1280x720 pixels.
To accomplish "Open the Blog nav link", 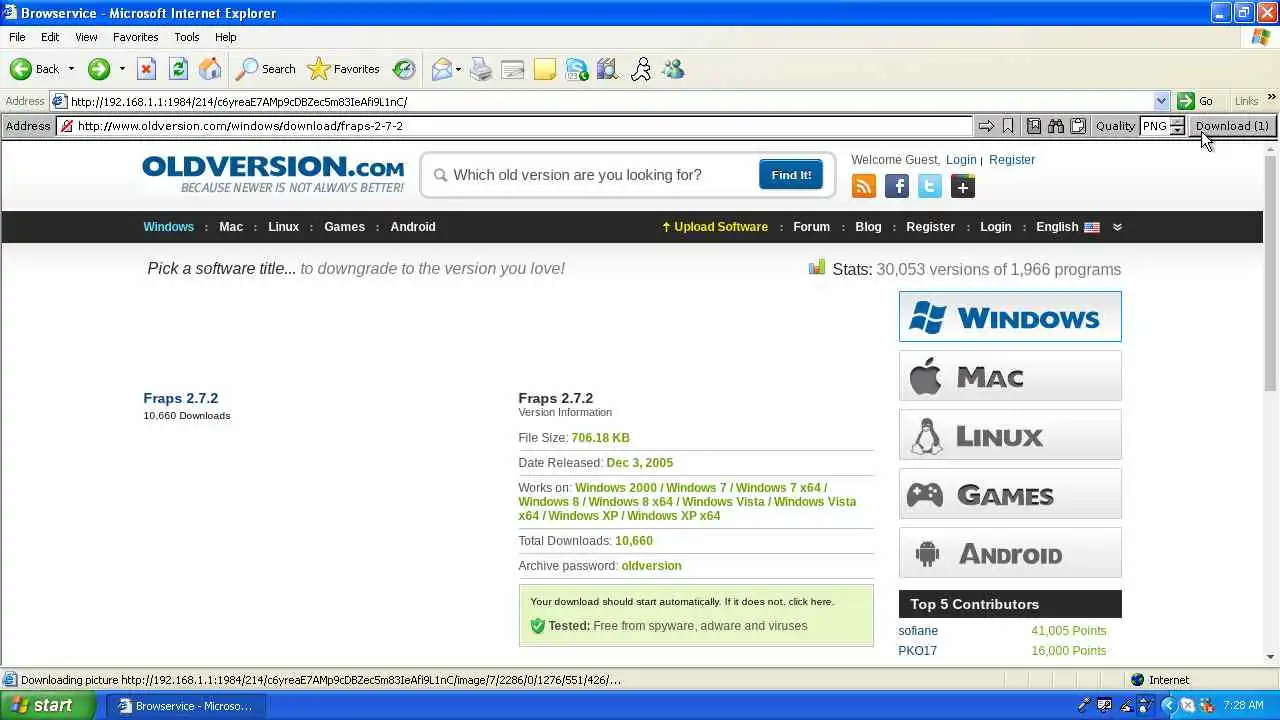I will [868, 227].
